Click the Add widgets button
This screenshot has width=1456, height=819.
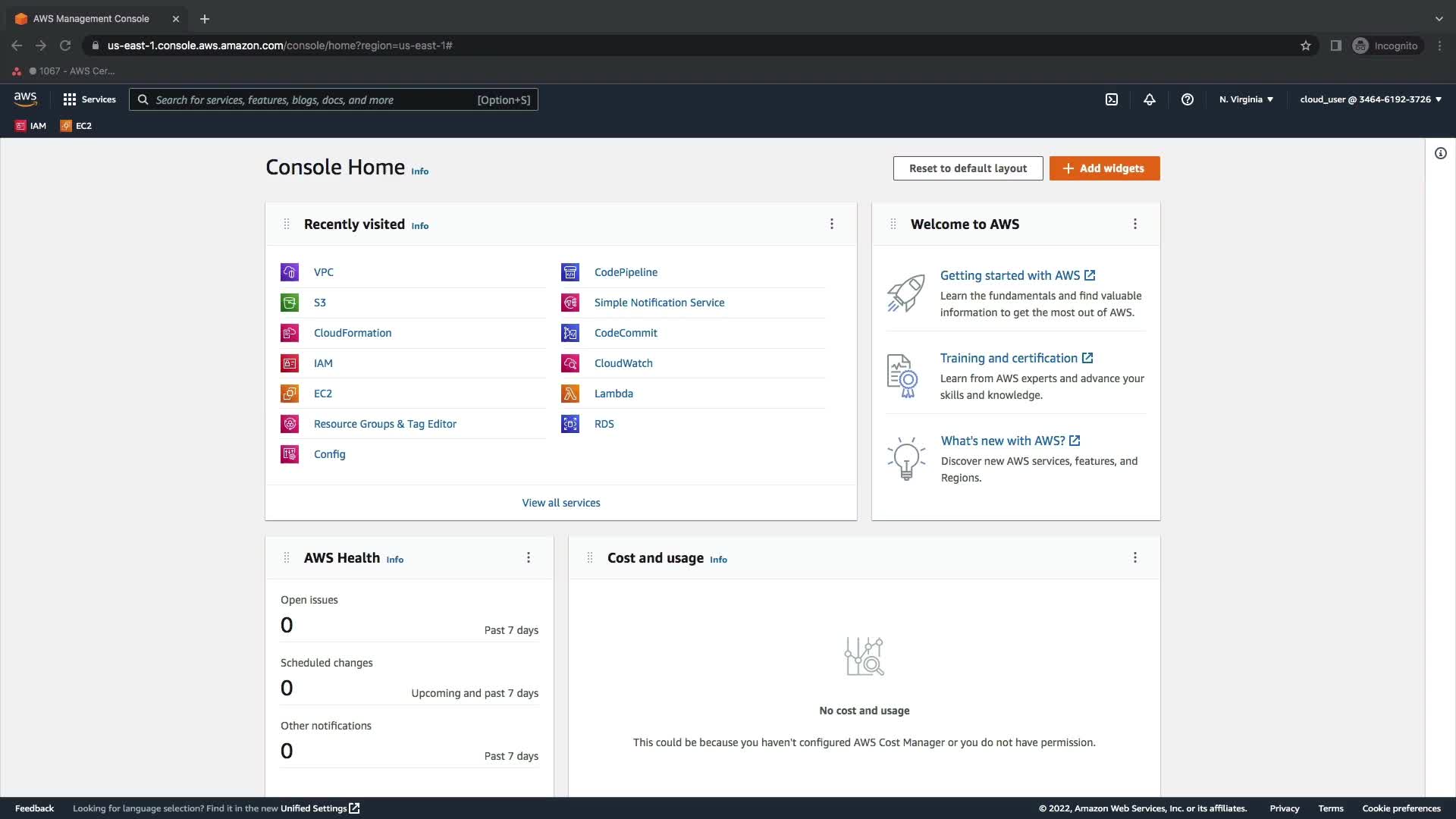tap(1104, 168)
